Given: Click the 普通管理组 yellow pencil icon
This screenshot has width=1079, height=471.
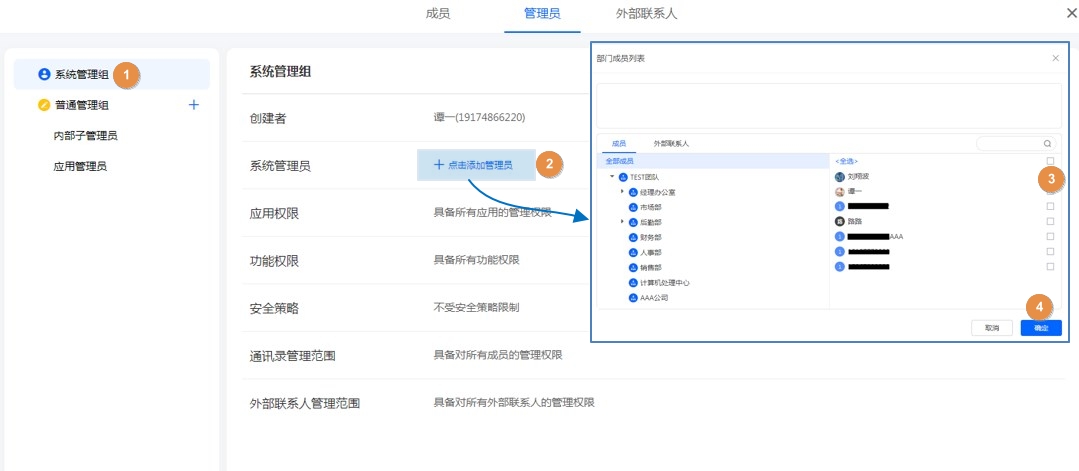Looking at the screenshot, I should (44, 105).
